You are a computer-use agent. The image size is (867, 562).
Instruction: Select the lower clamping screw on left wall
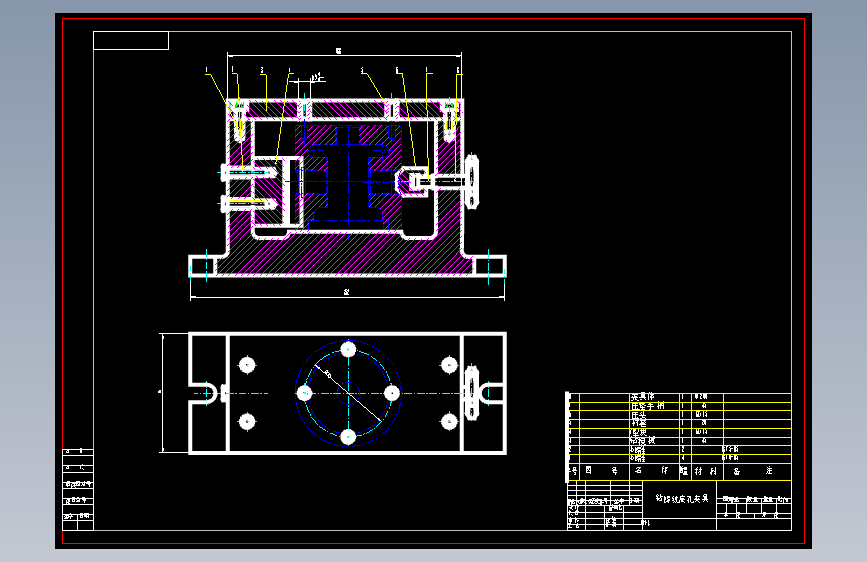[x=248, y=204]
